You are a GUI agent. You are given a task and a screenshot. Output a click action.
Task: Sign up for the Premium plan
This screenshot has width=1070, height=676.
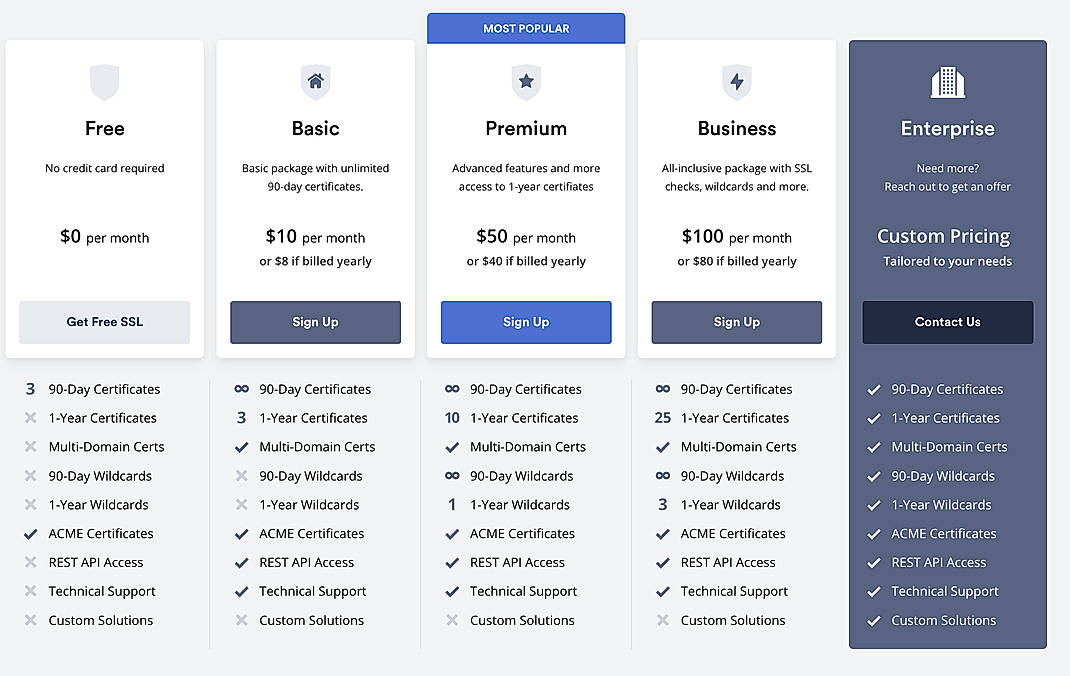[x=526, y=322]
